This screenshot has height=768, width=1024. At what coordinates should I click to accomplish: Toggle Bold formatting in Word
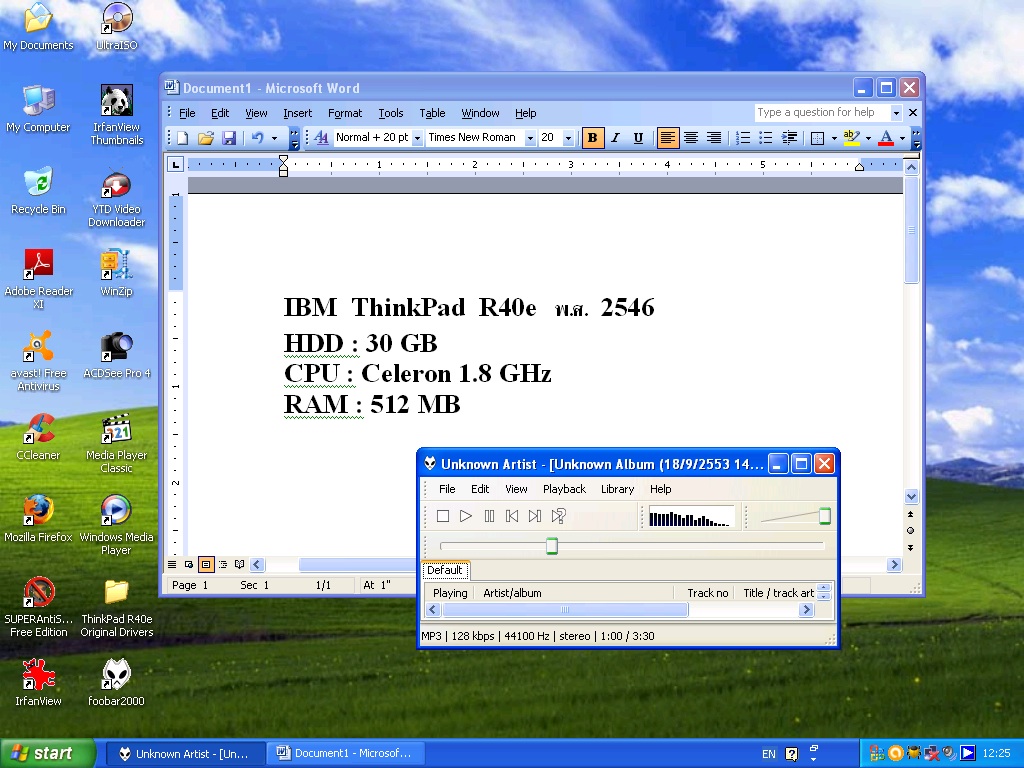pos(592,138)
